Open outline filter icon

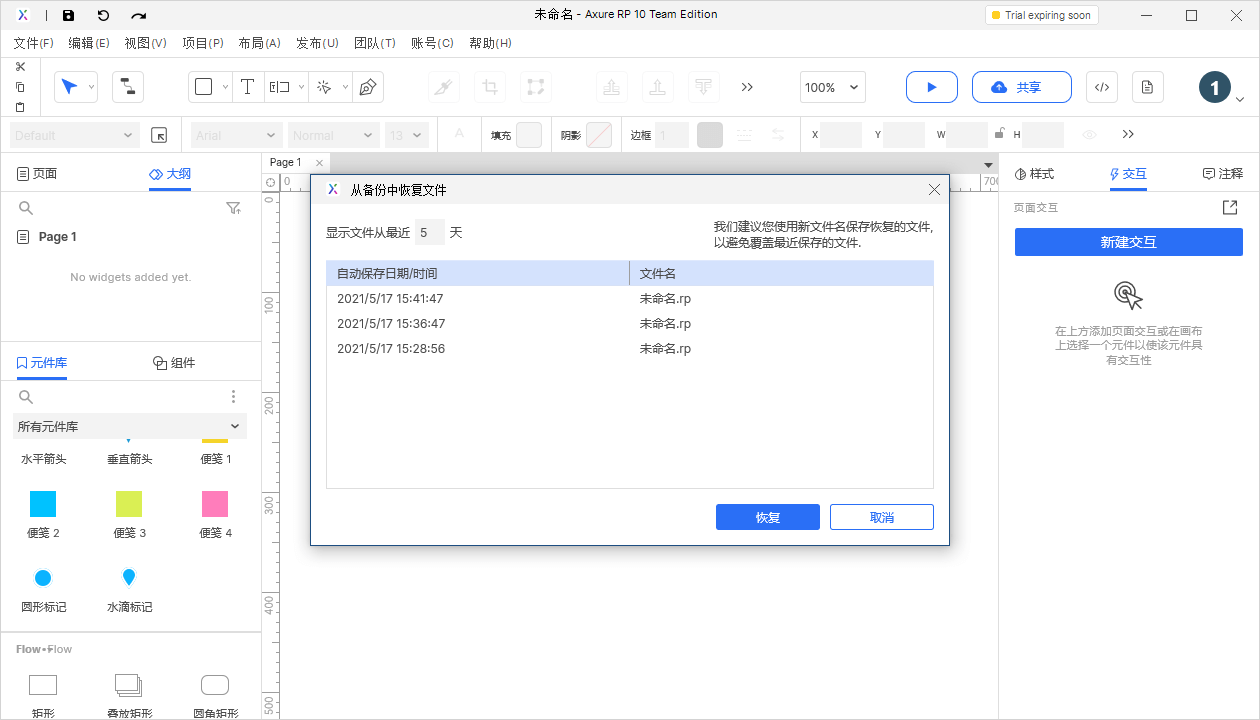[x=233, y=208]
